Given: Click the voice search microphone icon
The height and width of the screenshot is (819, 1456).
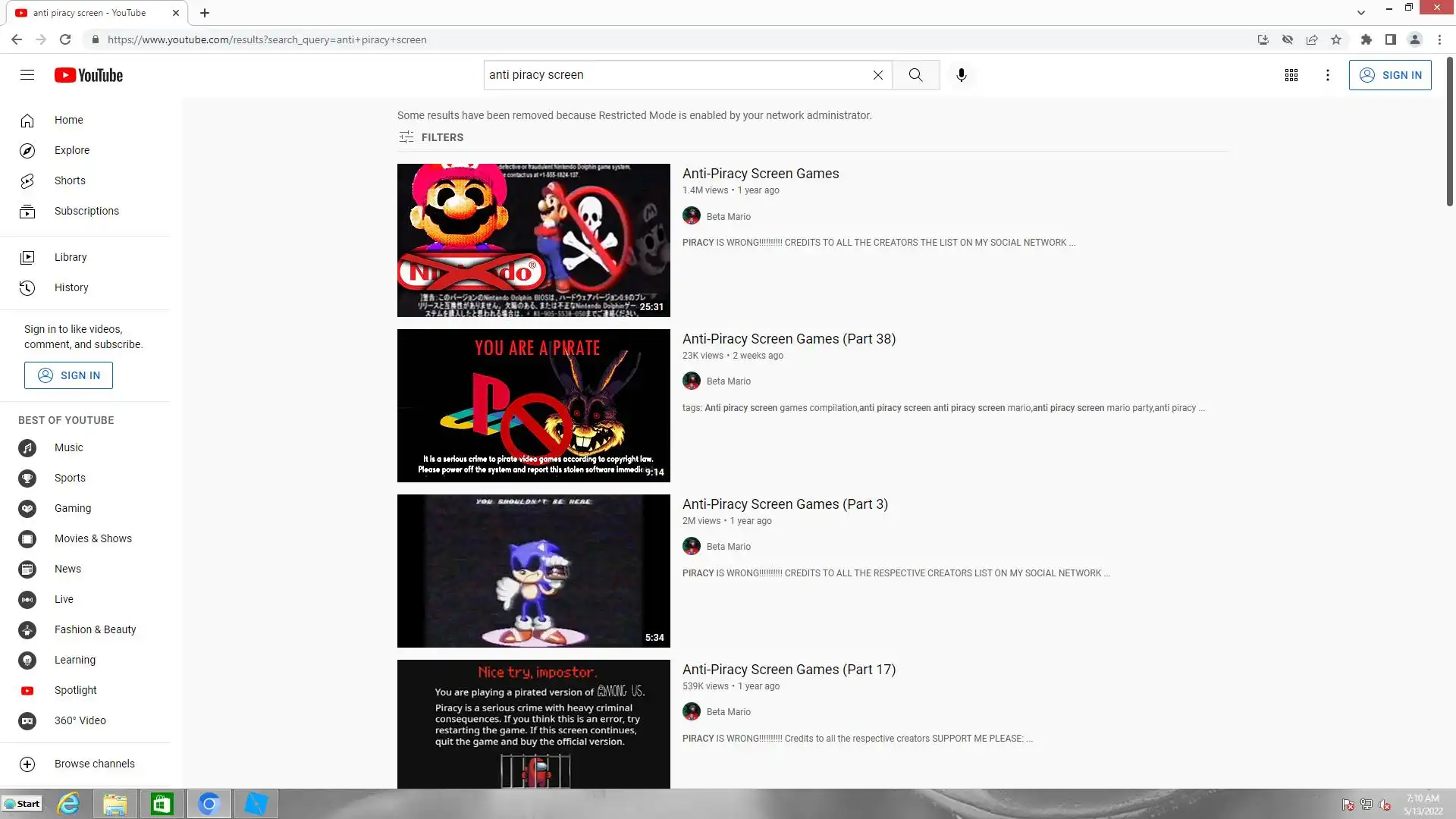Looking at the screenshot, I should point(961,75).
